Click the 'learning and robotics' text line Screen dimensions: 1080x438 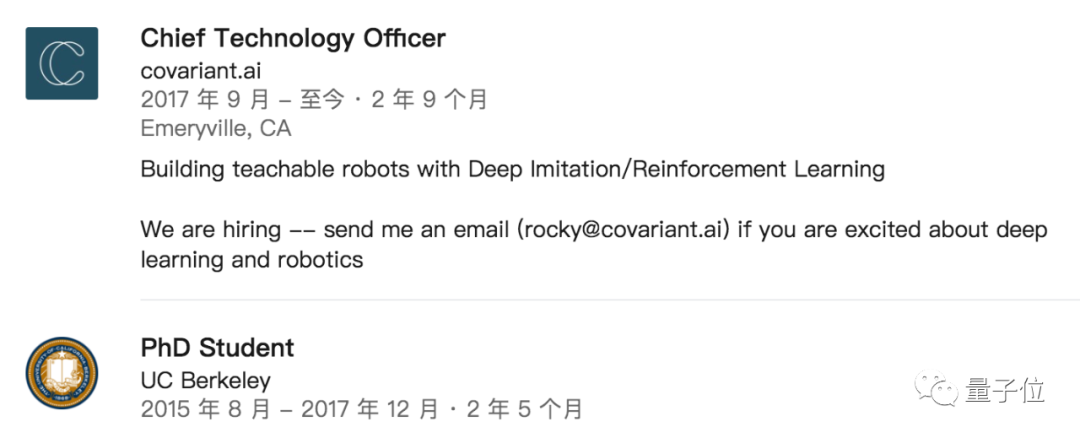click(x=251, y=260)
